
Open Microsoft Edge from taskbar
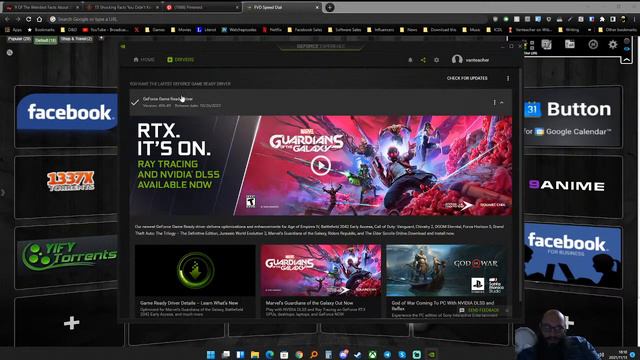click(x=270, y=355)
